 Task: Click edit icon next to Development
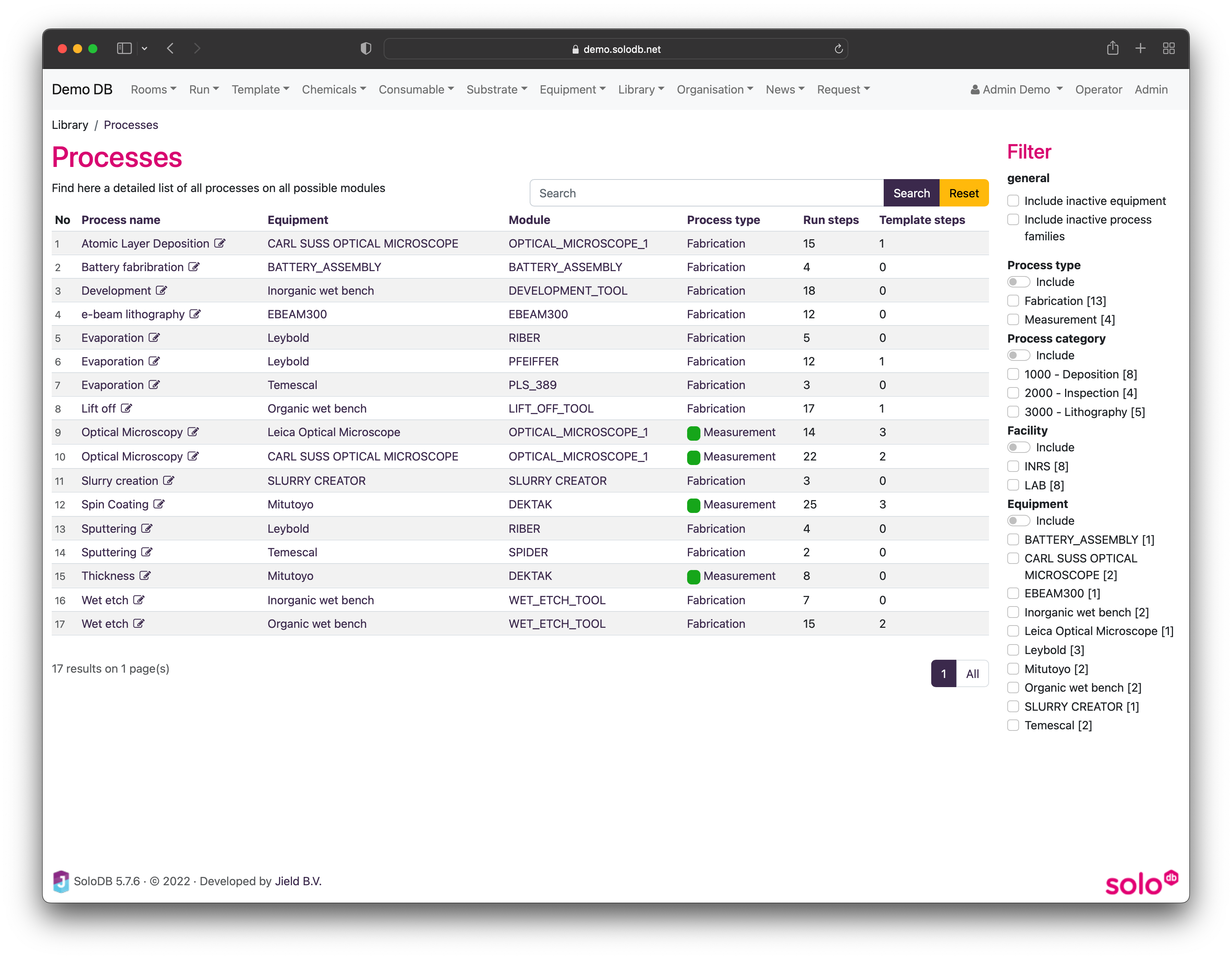161,291
